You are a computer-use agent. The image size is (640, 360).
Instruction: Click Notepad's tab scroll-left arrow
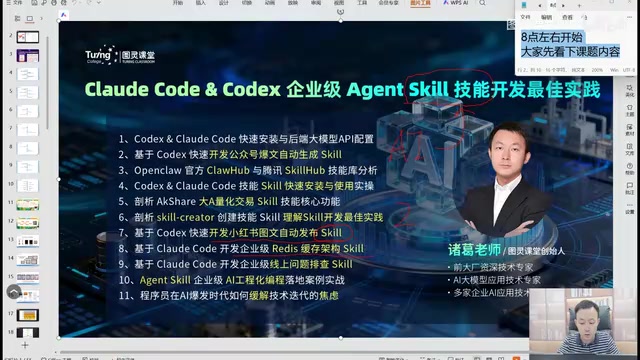540,5
